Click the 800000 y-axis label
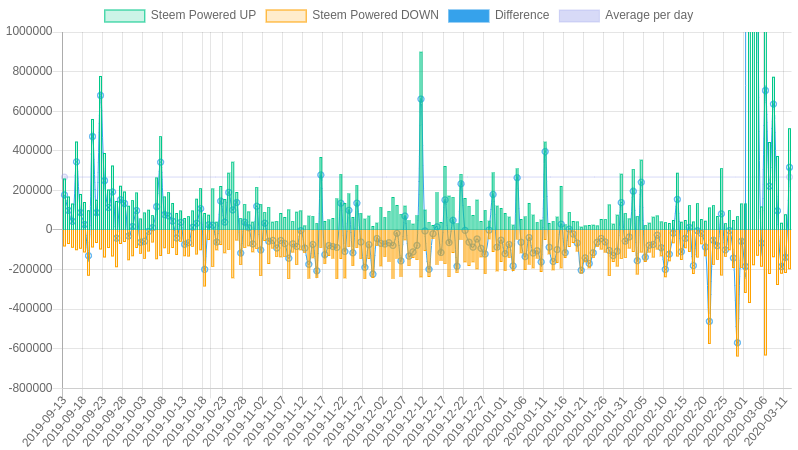Image resolution: width=798 pixels, height=450 pixels. [x=33, y=71]
